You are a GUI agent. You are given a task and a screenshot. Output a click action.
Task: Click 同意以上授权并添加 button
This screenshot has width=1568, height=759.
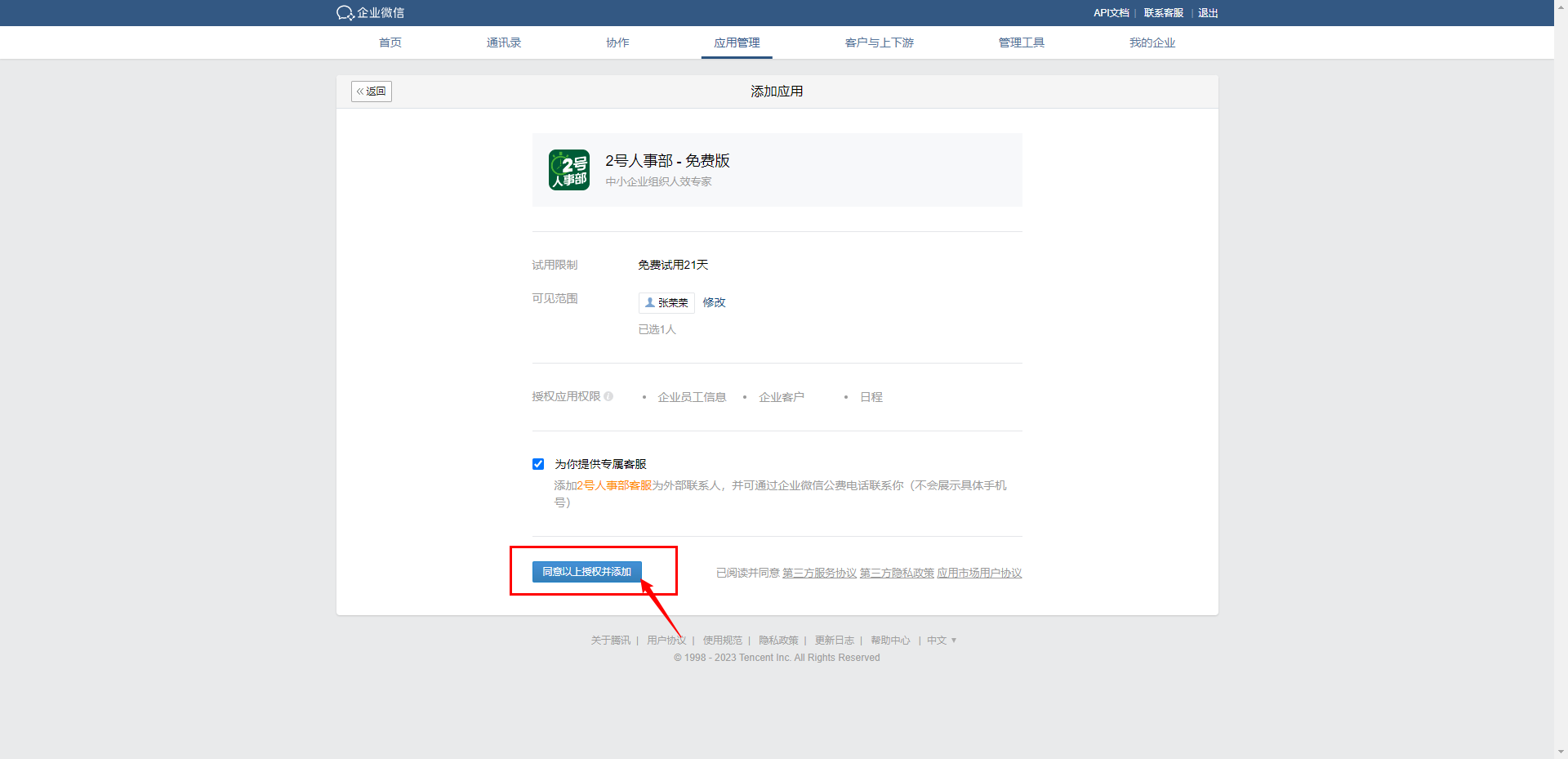[587, 572]
